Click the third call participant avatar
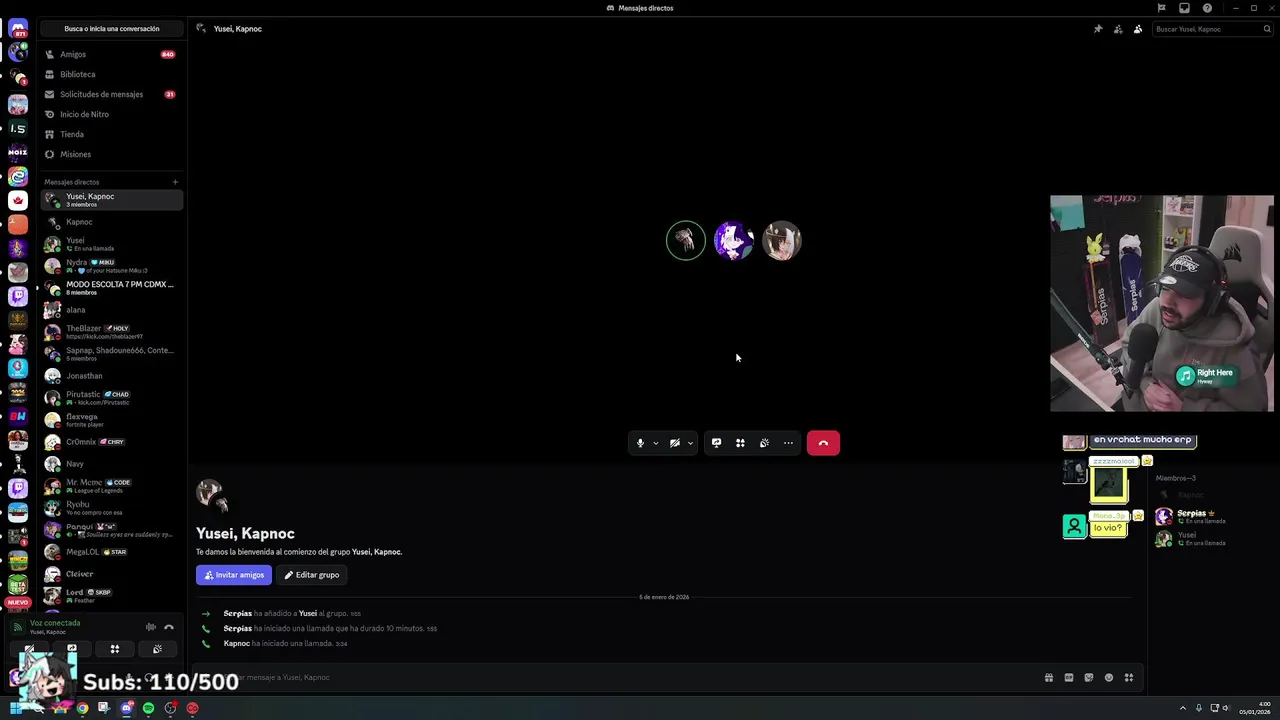 pos(782,240)
